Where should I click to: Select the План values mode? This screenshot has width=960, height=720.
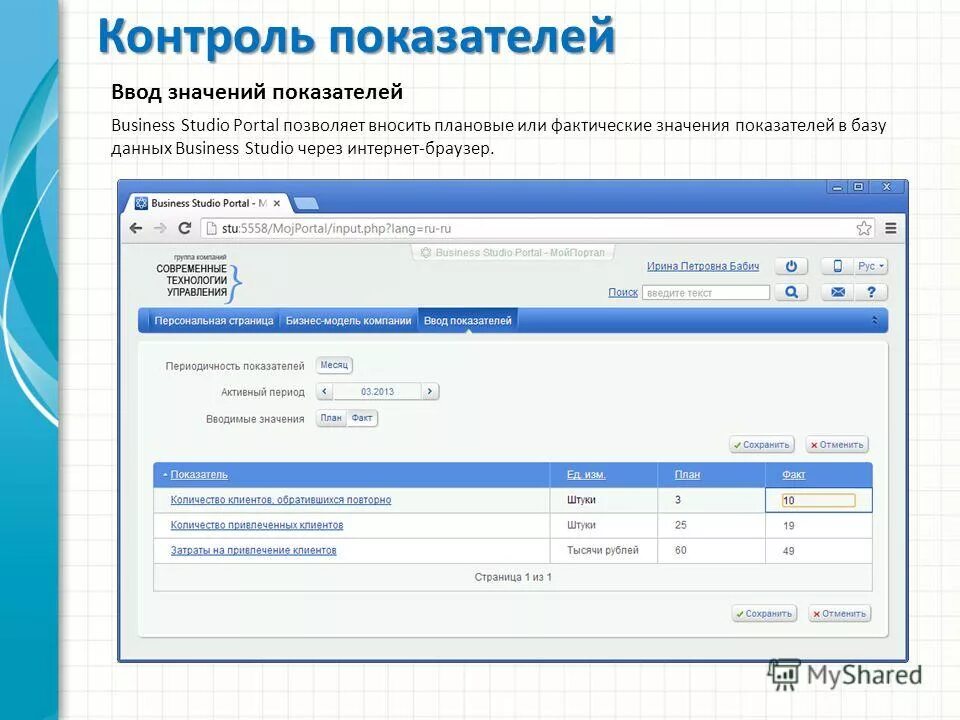tap(333, 417)
